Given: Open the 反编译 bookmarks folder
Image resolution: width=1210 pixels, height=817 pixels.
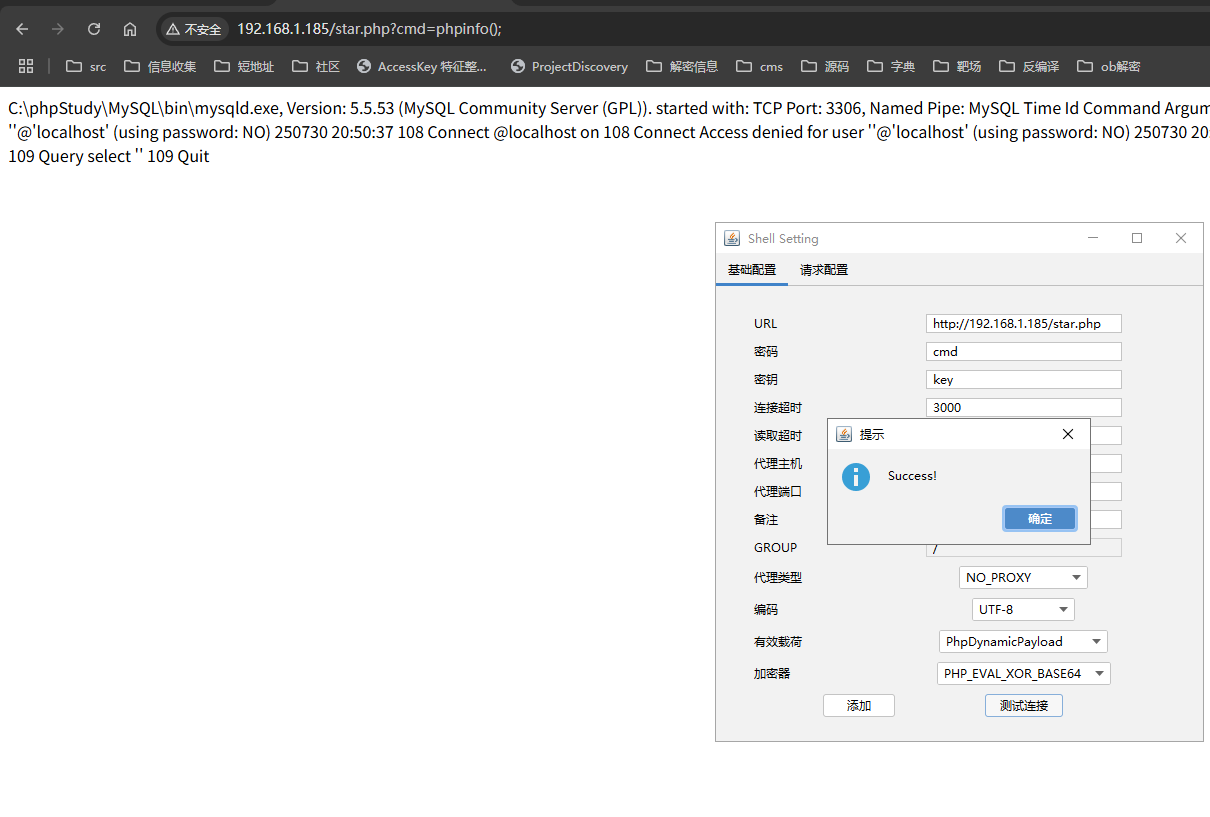Looking at the screenshot, I should coord(1040,66).
